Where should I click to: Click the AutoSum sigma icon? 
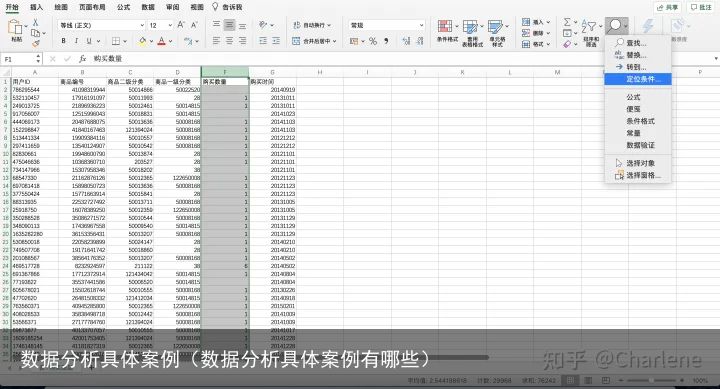click(x=568, y=22)
